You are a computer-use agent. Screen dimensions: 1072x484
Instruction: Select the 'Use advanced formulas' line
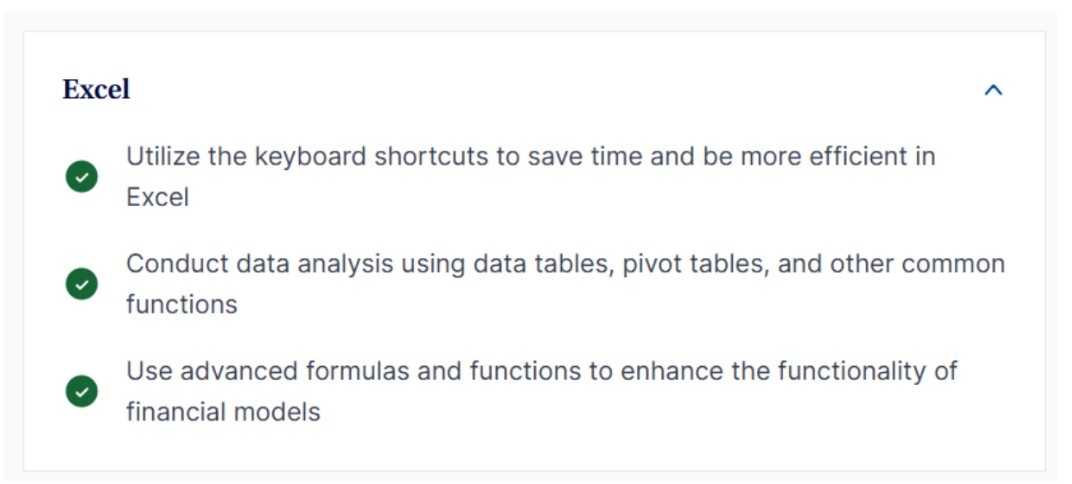[x=541, y=371]
